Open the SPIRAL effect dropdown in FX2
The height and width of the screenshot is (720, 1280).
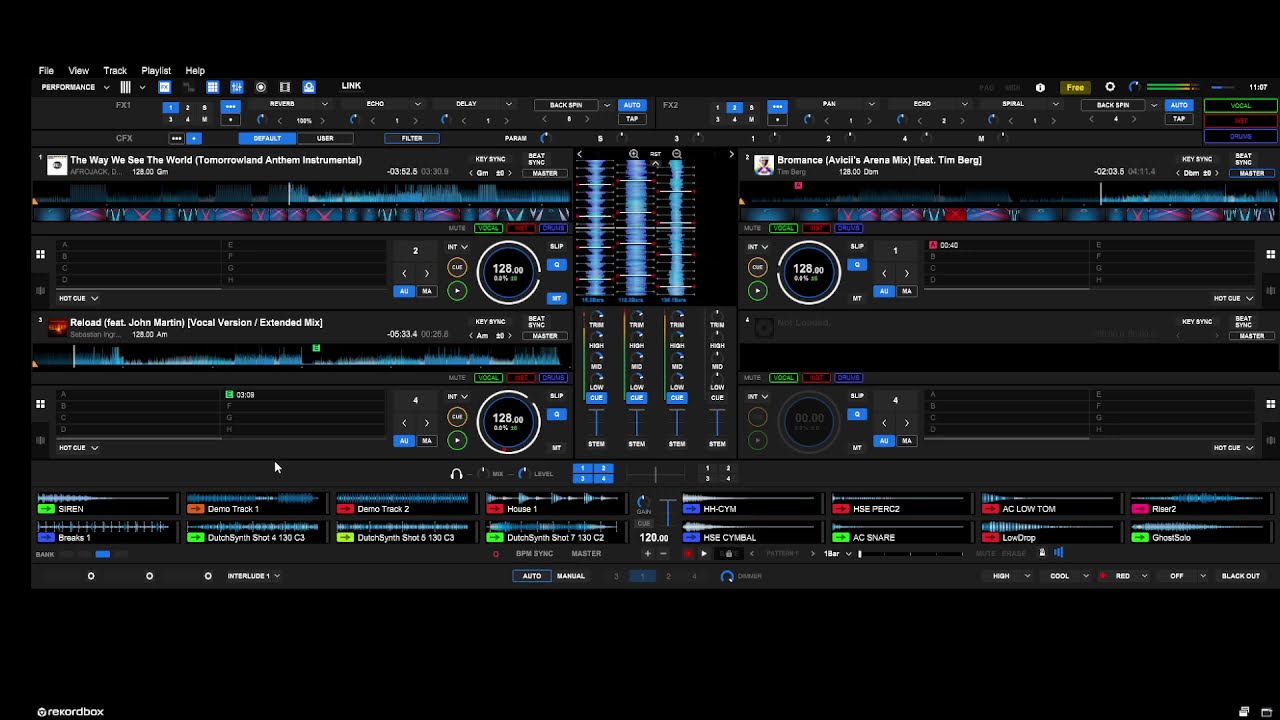point(1055,104)
